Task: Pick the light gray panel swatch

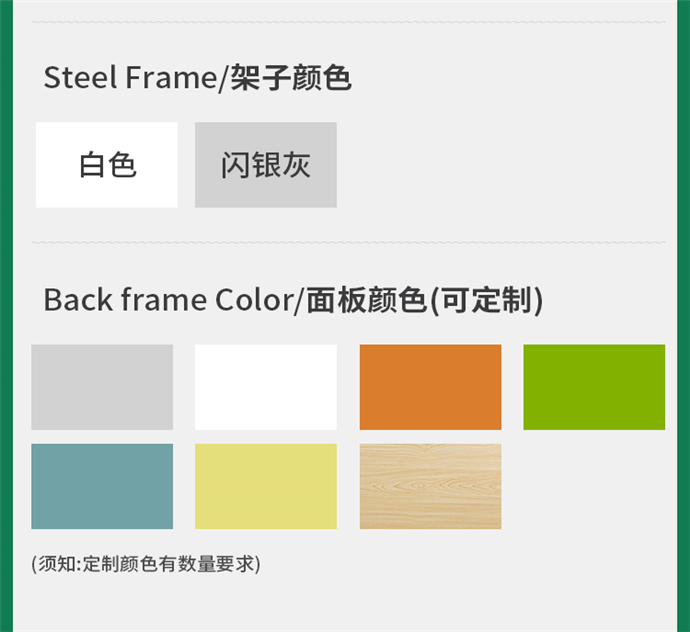Action: (102, 387)
